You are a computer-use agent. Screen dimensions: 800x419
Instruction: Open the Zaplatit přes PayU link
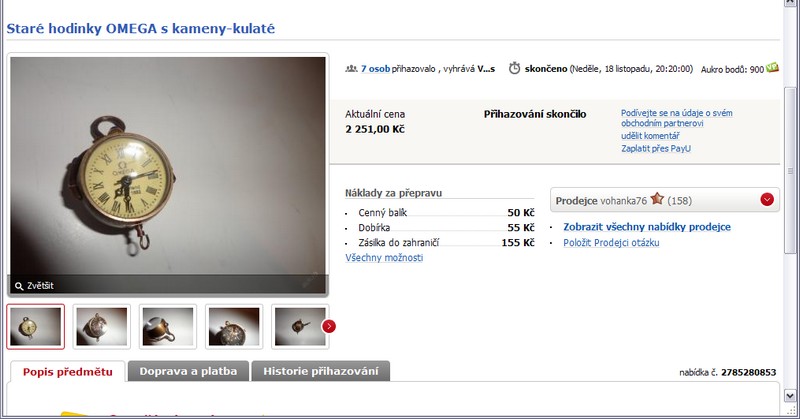click(x=656, y=149)
